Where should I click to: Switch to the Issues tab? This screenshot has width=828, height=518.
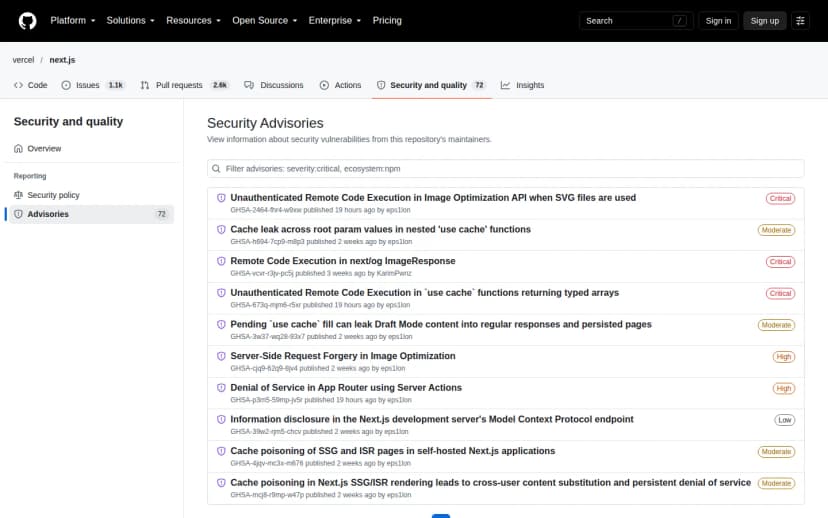click(93, 85)
